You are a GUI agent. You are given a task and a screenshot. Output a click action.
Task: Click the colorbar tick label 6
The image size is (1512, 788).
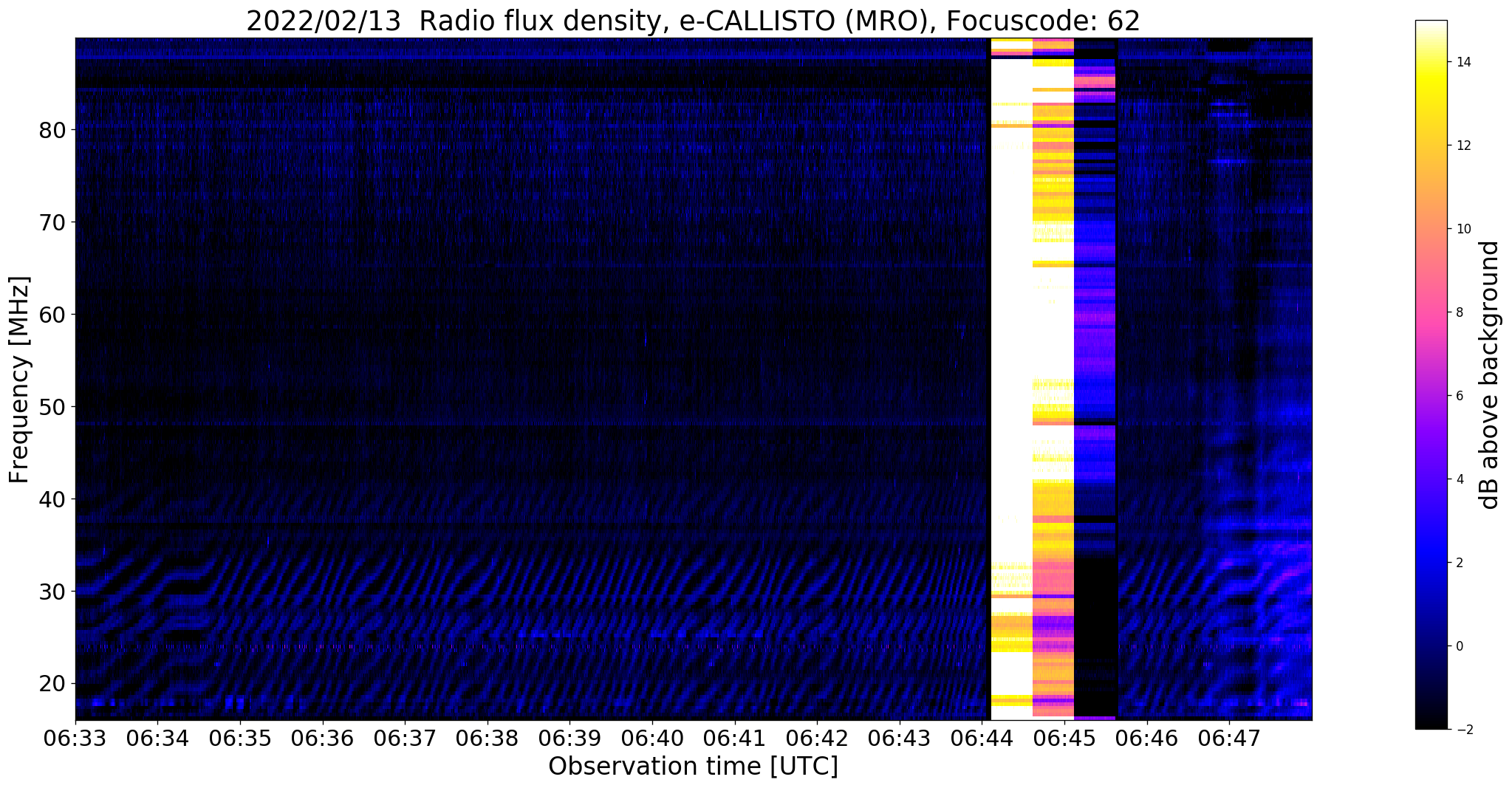coord(1460,396)
